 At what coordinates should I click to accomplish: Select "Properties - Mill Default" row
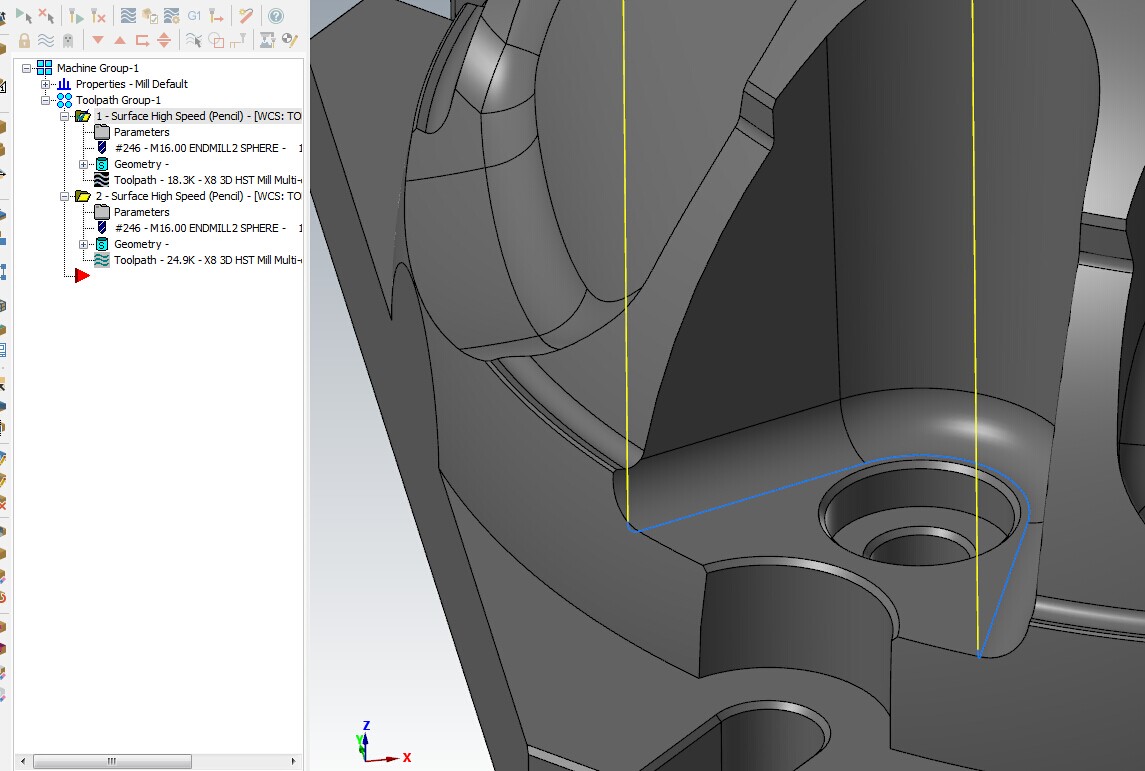[131, 84]
